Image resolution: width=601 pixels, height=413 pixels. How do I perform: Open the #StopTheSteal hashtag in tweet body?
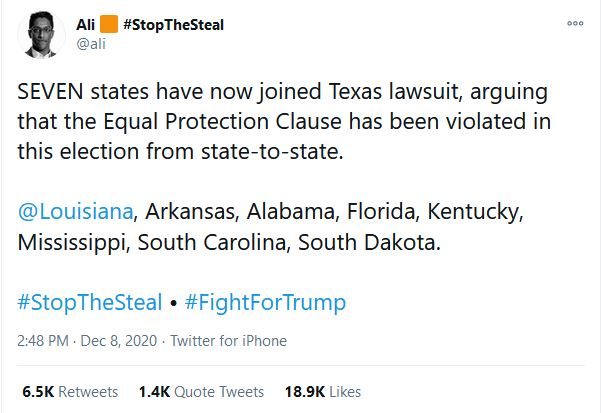pyautogui.click(x=90, y=302)
